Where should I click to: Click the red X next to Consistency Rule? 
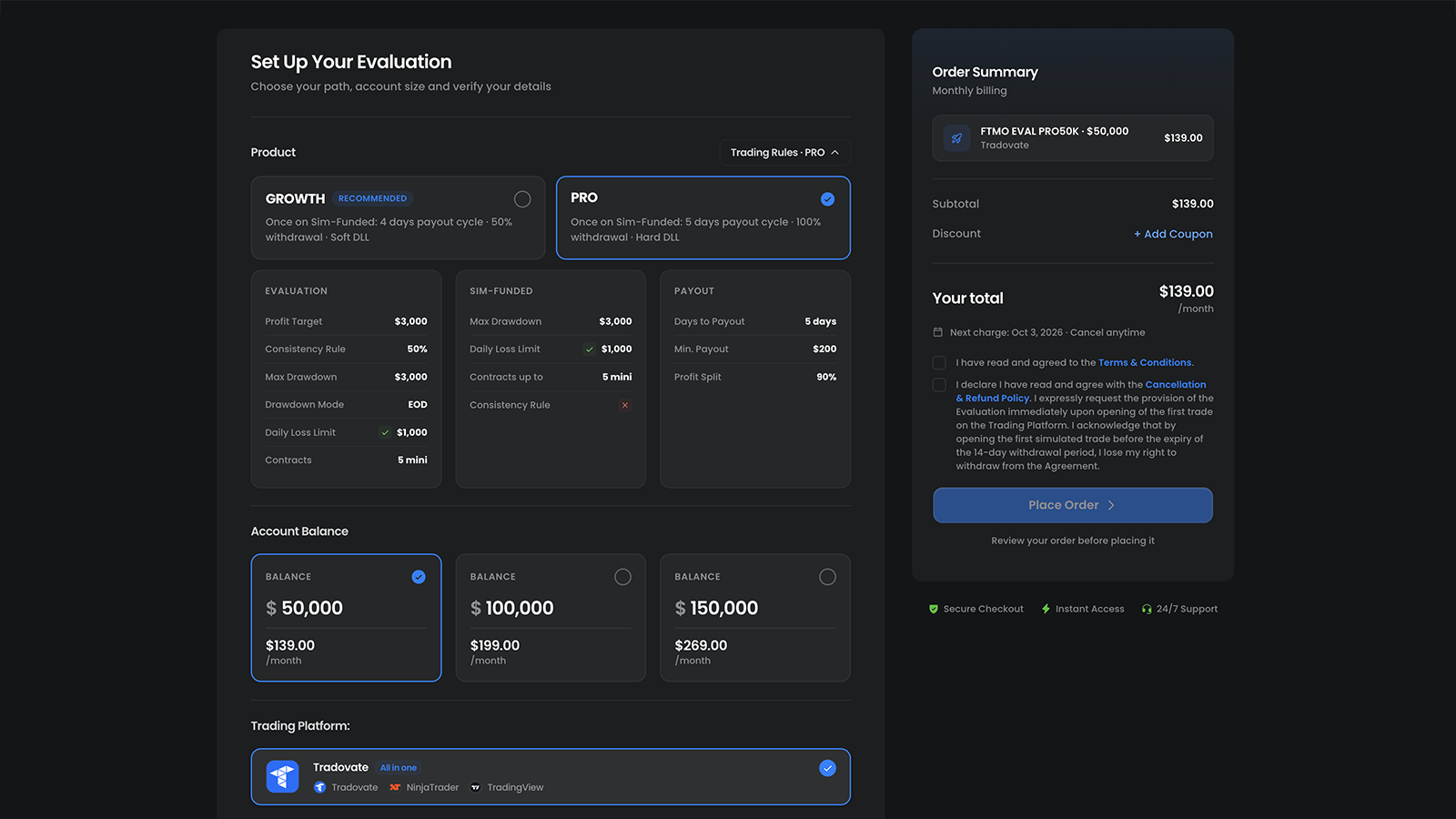tap(625, 405)
